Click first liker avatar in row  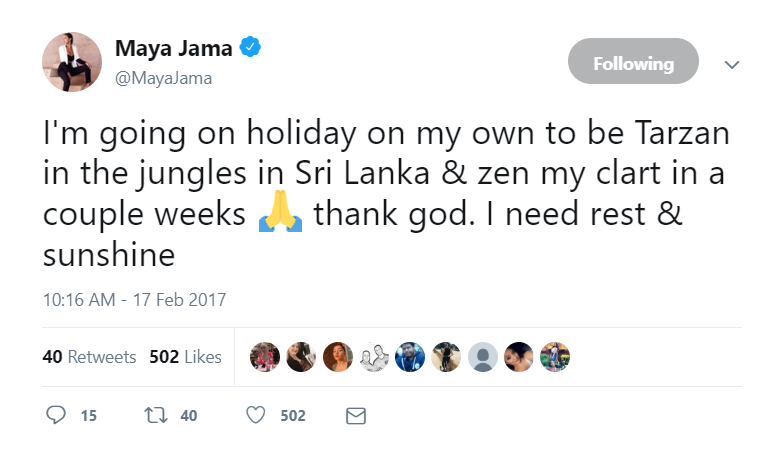tap(264, 357)
